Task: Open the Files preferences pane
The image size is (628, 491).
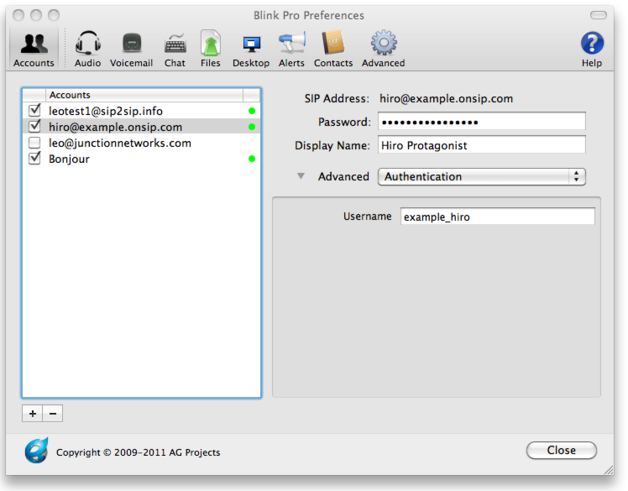Action: pos(210,48)
